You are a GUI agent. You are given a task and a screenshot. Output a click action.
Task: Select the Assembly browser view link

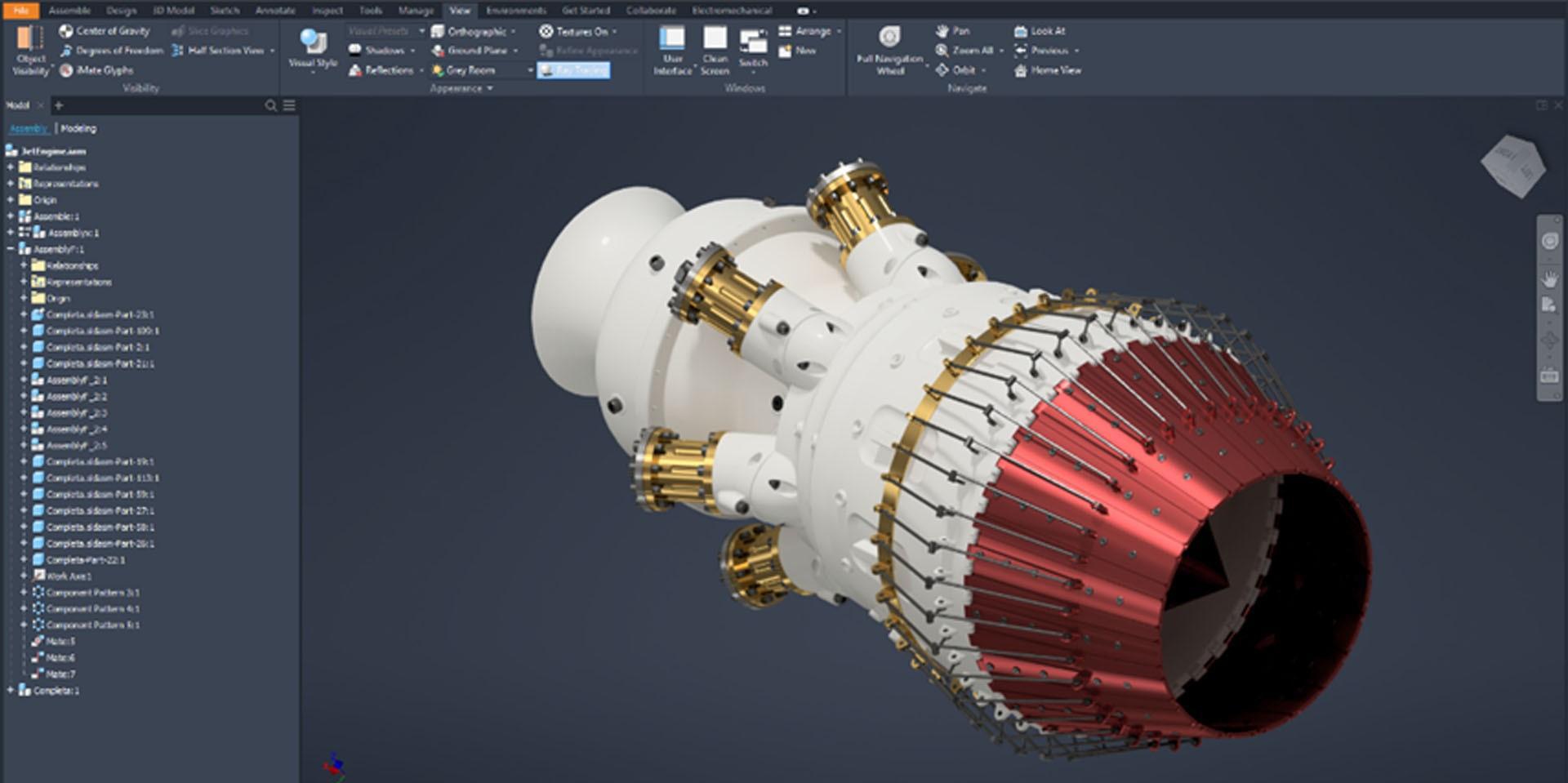point(29,128)
